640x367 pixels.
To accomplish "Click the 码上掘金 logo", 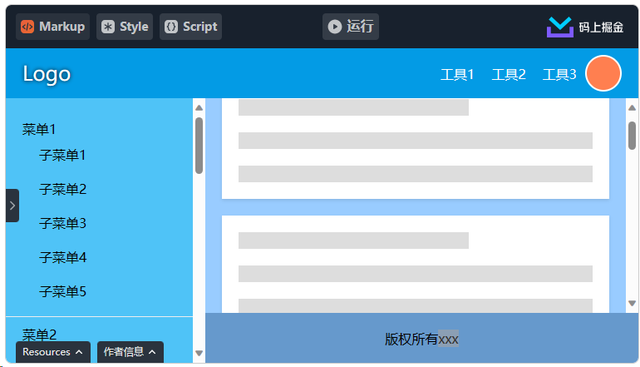I will 585,27.
